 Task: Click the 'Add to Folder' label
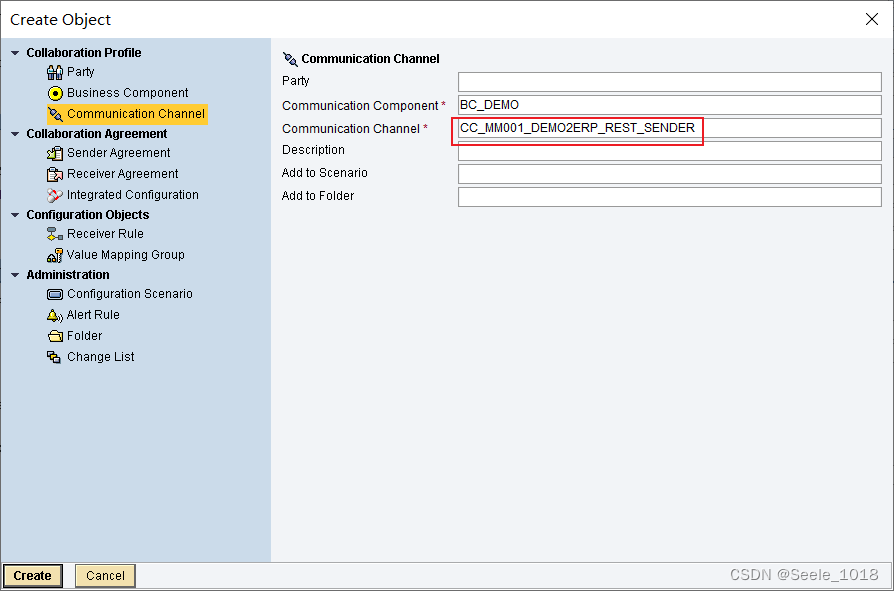click(318, 195)
